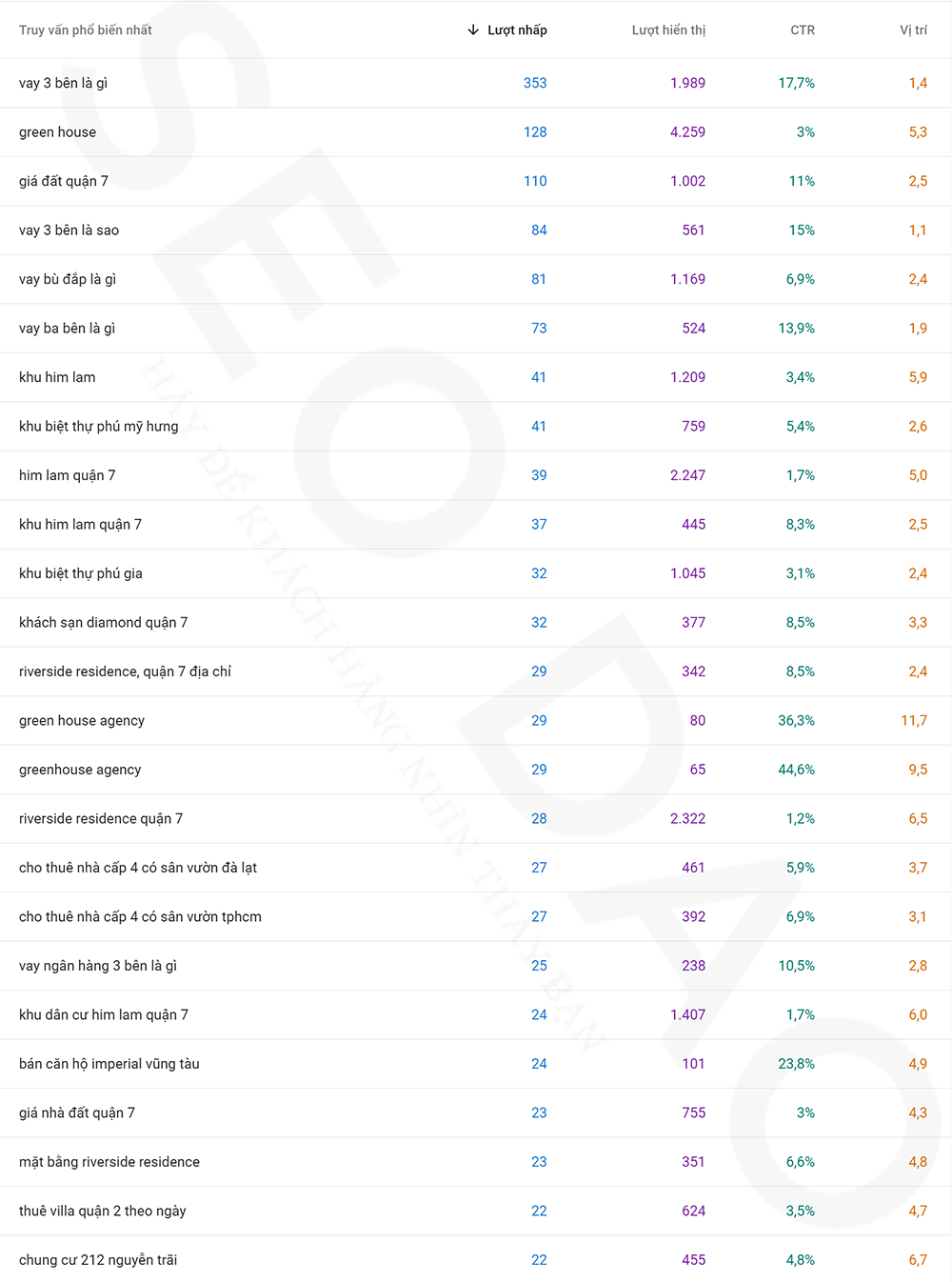Click 'riverside residence quận 7' query
Viewport: 952px width, 1282px height.
click(101, 819)
